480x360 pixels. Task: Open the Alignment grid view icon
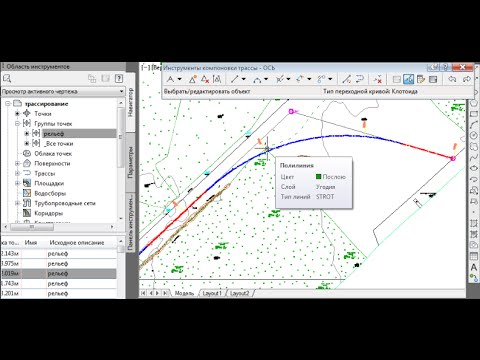pos(433,79)
